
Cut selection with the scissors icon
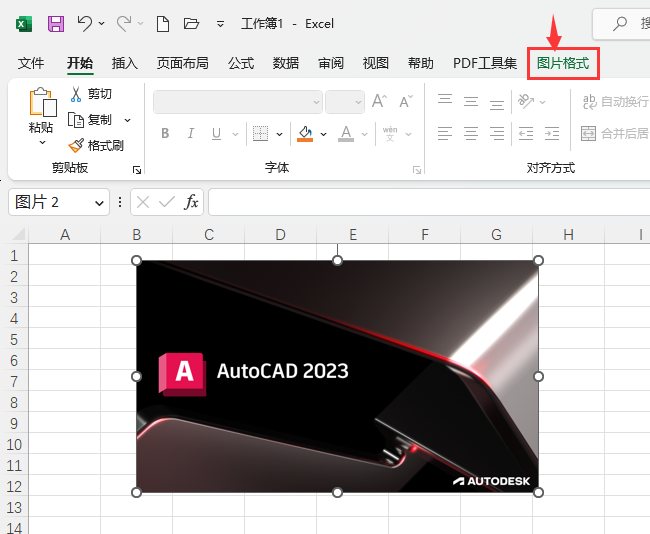coord(75,94)
